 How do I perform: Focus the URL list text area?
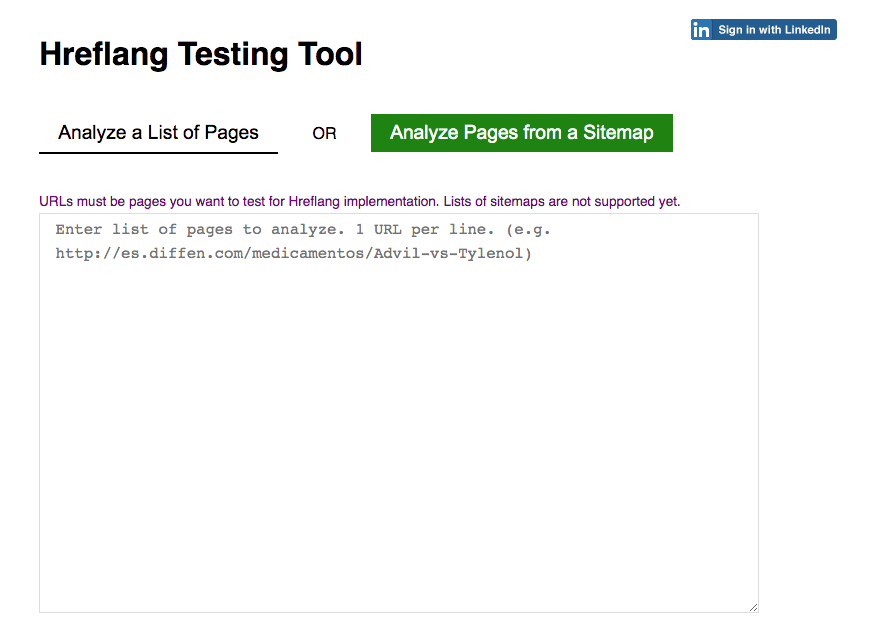click(x=399, y=413)
